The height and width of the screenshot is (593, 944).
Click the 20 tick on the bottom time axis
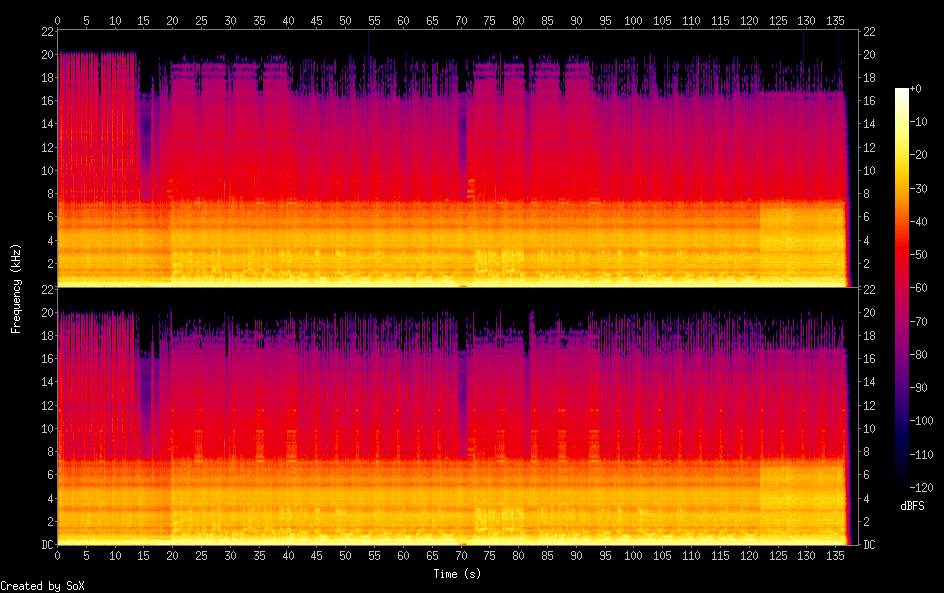click(173, 555)
